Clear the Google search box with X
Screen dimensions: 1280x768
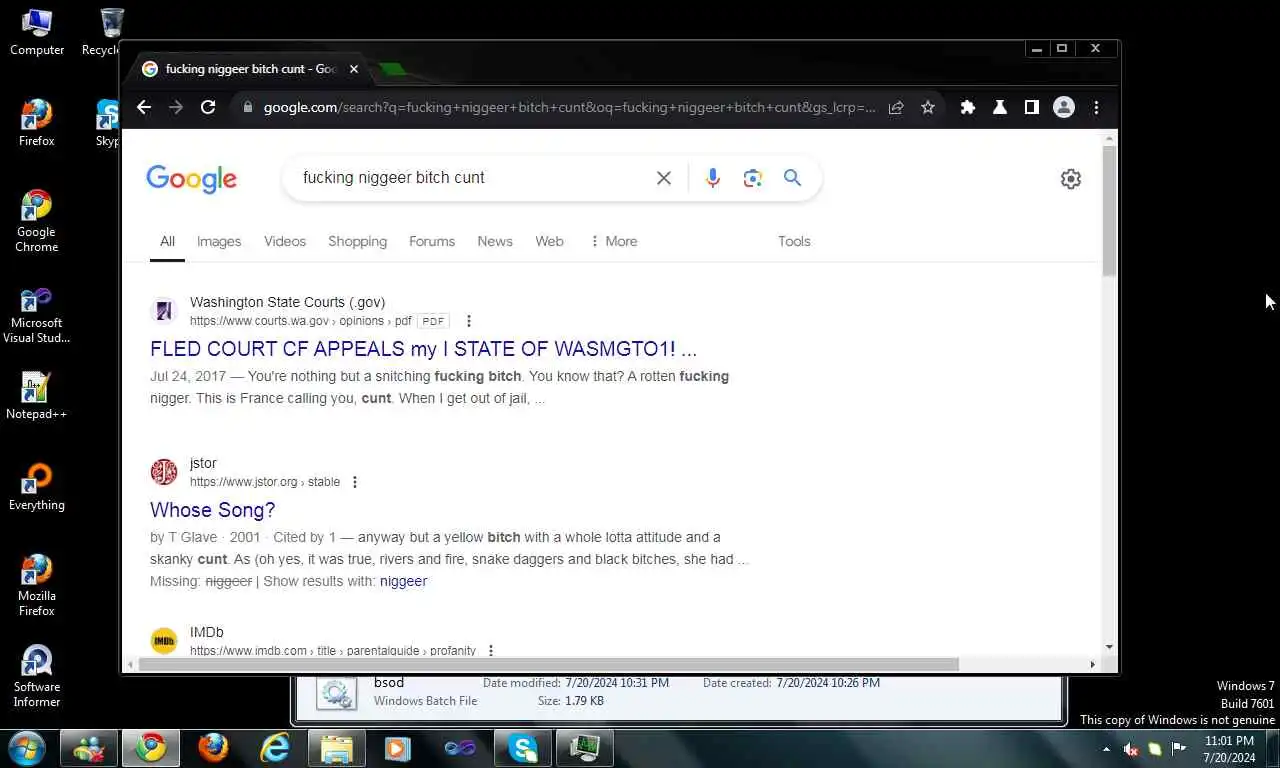pyautogui.click(x=664, y=178)
